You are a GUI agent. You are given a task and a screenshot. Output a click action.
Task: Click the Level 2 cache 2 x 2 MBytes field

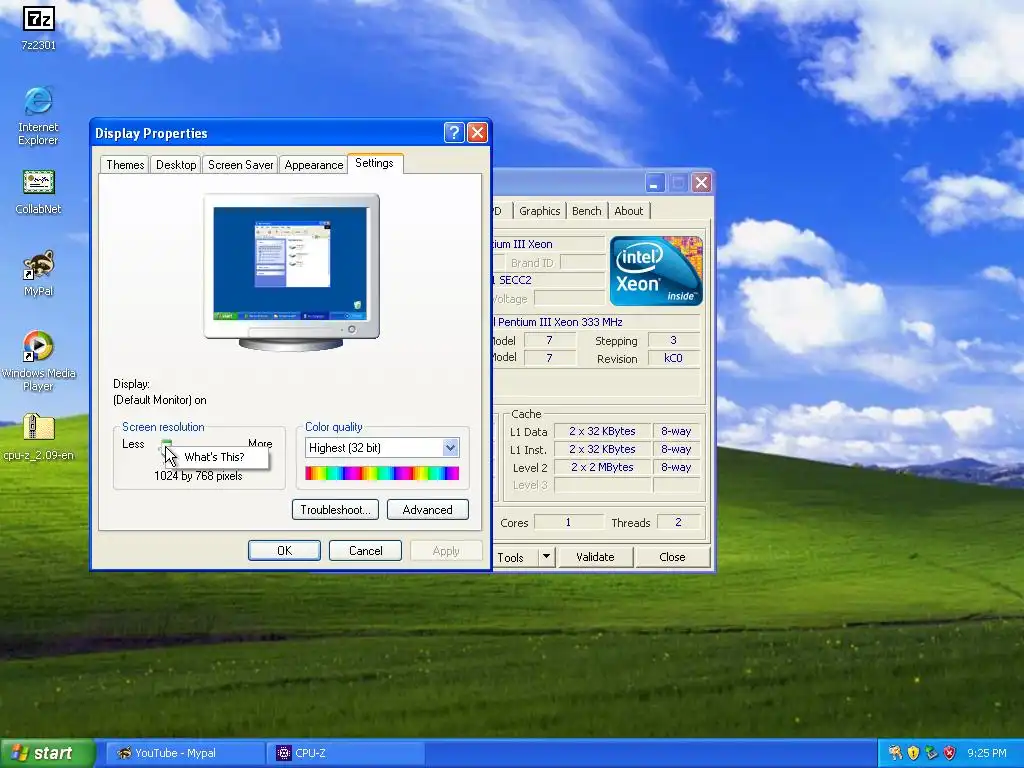click(x=602, y=467)
